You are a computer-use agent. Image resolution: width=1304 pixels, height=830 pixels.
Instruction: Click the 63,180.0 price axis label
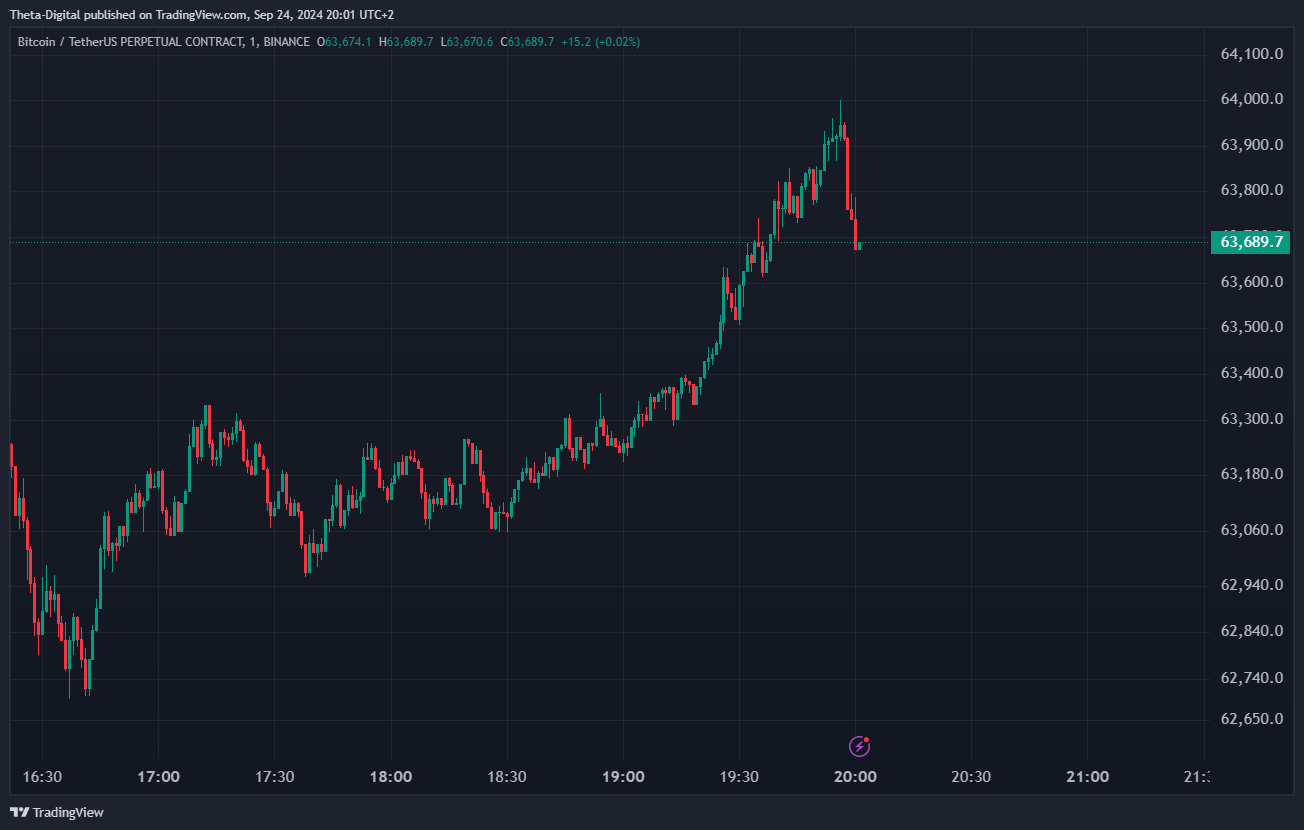coord(1252,473)
